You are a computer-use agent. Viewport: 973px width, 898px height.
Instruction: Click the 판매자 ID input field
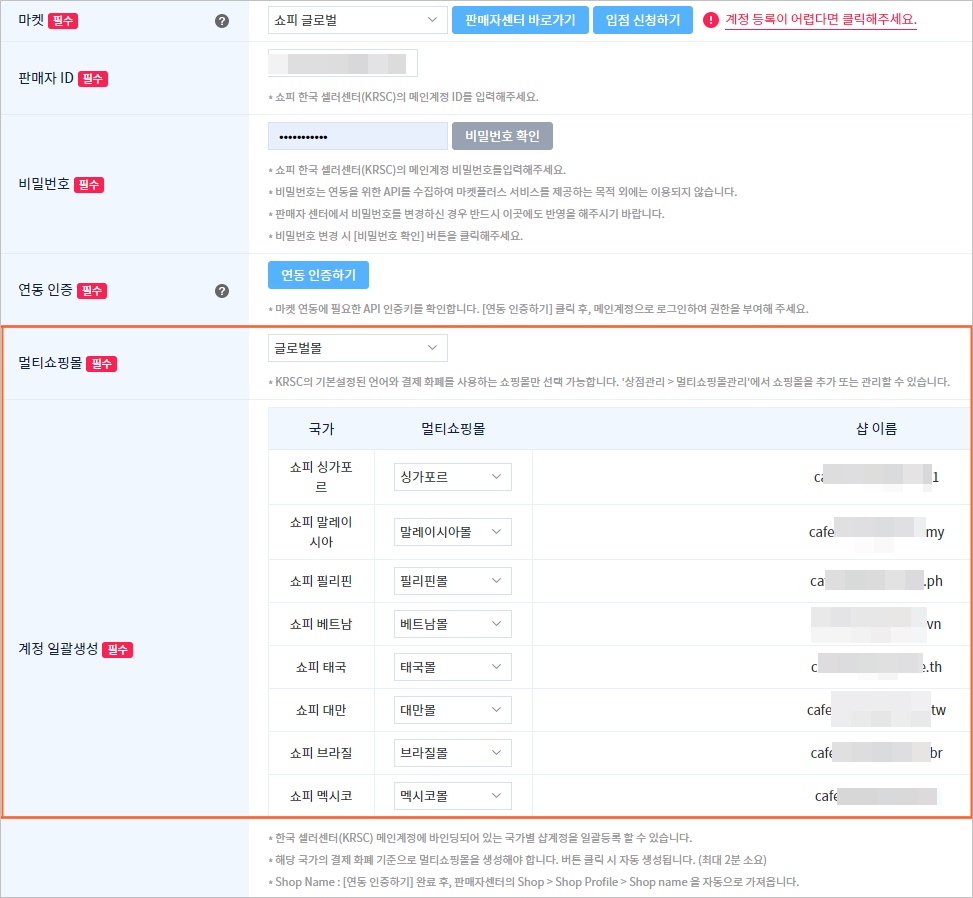pyautogui.click(x=343, y=63)
